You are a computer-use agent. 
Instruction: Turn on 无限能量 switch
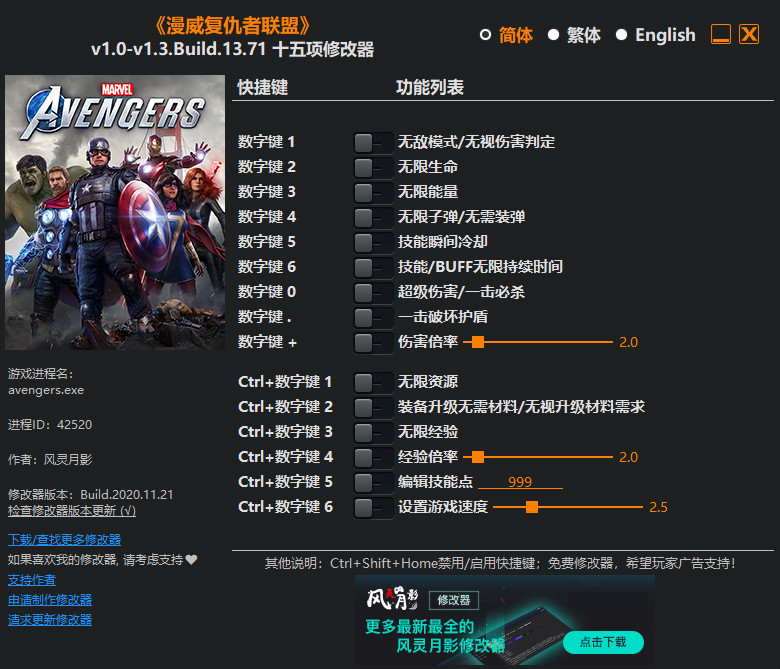coord(373,192)
